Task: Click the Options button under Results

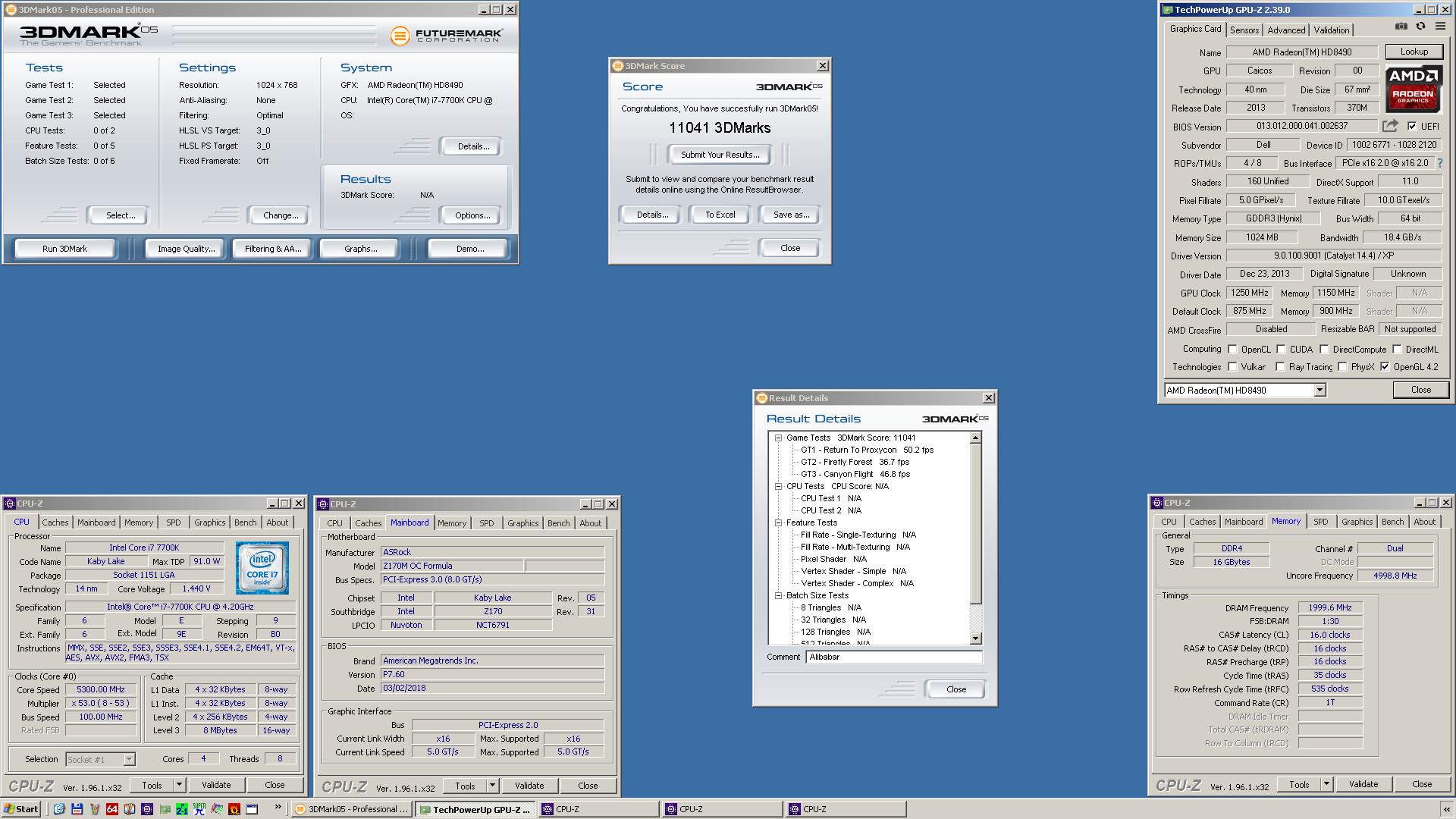Action: (x=472, y=215)
